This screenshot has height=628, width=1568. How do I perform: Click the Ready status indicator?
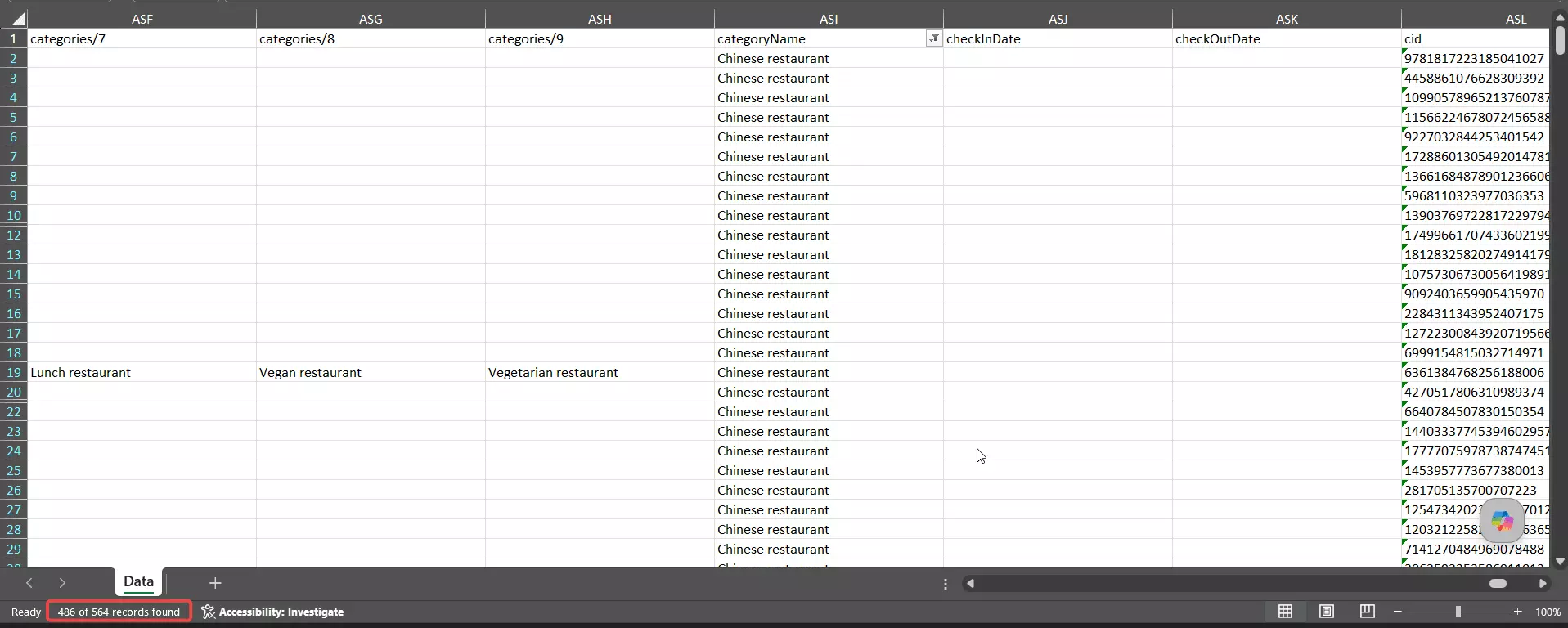[x=26, y=612]
